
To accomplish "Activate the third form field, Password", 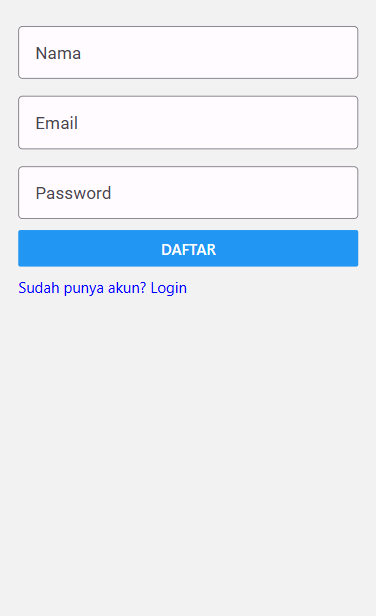I will click(x=188, y=192).
